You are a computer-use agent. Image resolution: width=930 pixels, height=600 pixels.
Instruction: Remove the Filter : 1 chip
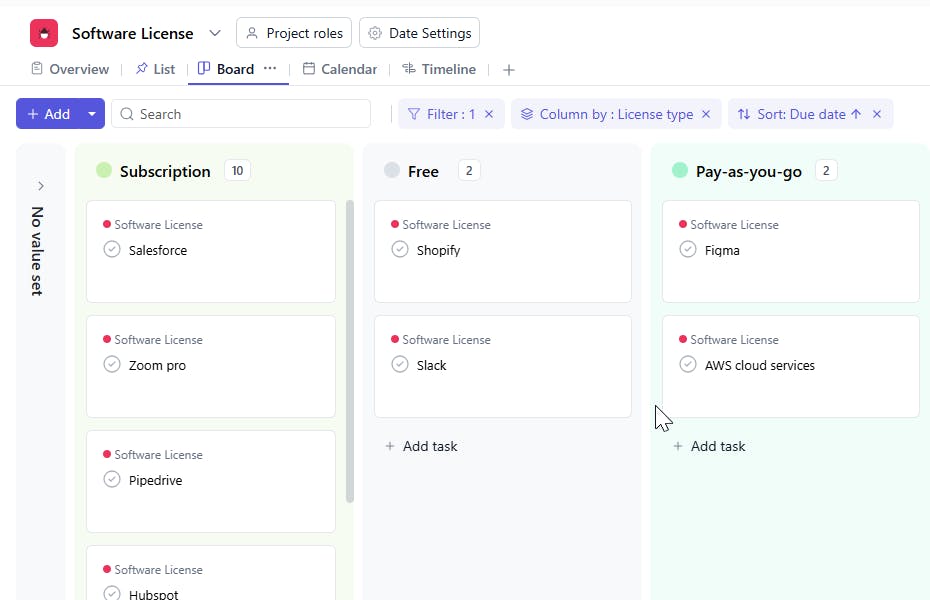tap(489, 114)
